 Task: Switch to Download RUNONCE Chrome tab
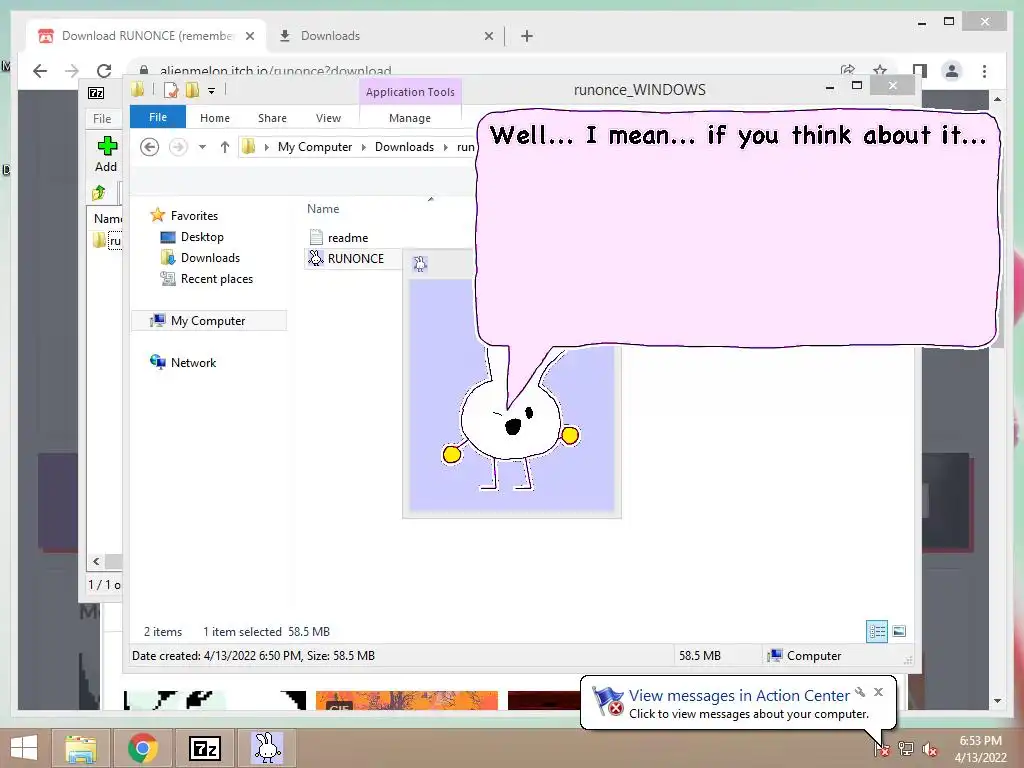click(x=148, y=36)
